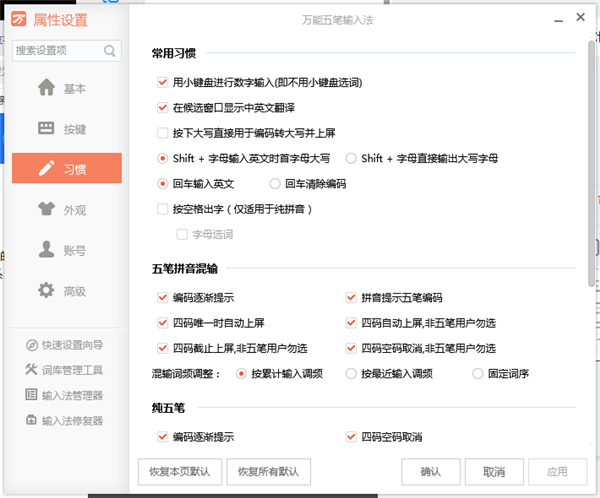Toggle 在候选窗口显示中英文翻译 checkbox
The width and height of the screenshot is (600, 498).
coord(163,108)
